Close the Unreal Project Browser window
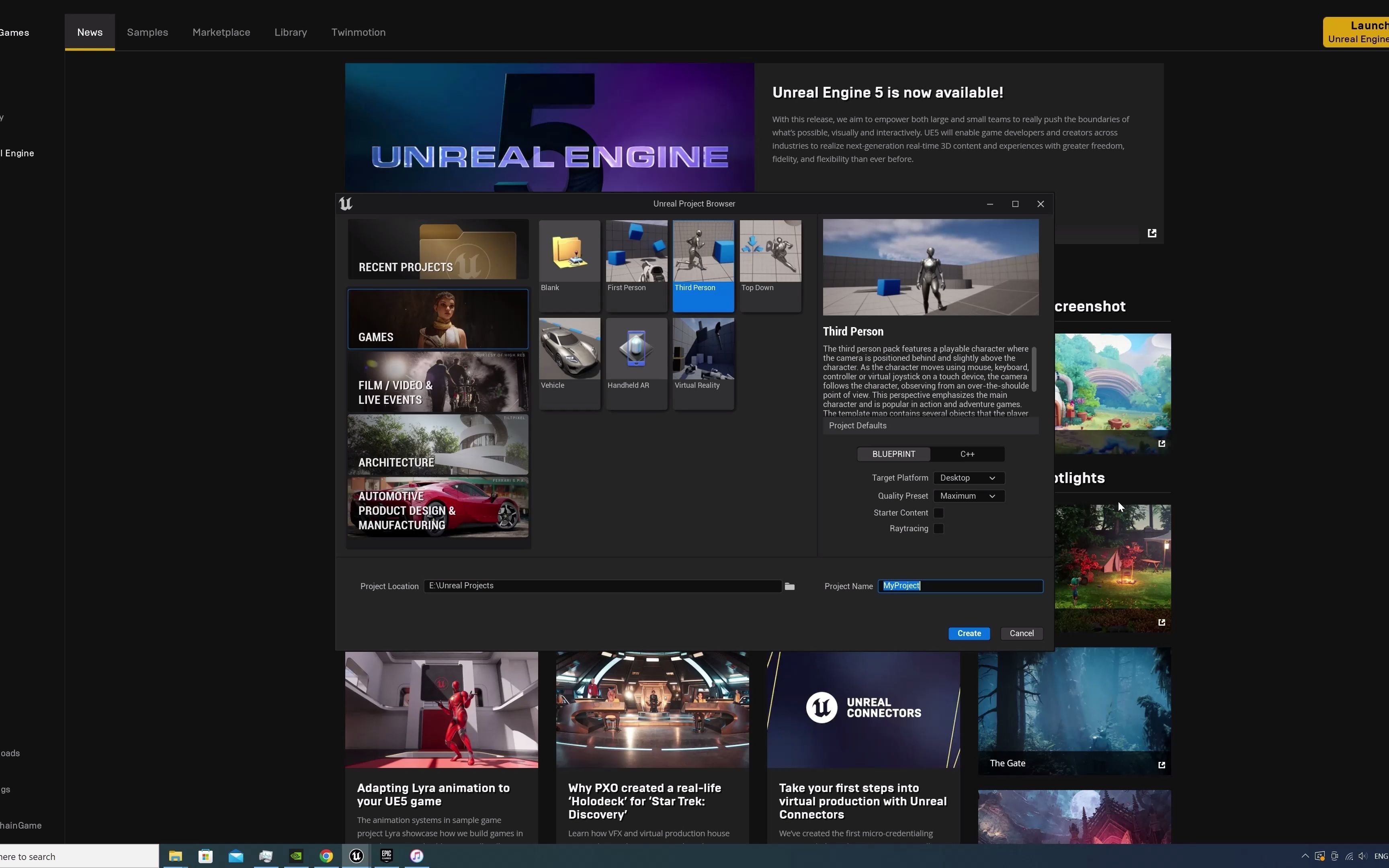 click(1041, 204)
